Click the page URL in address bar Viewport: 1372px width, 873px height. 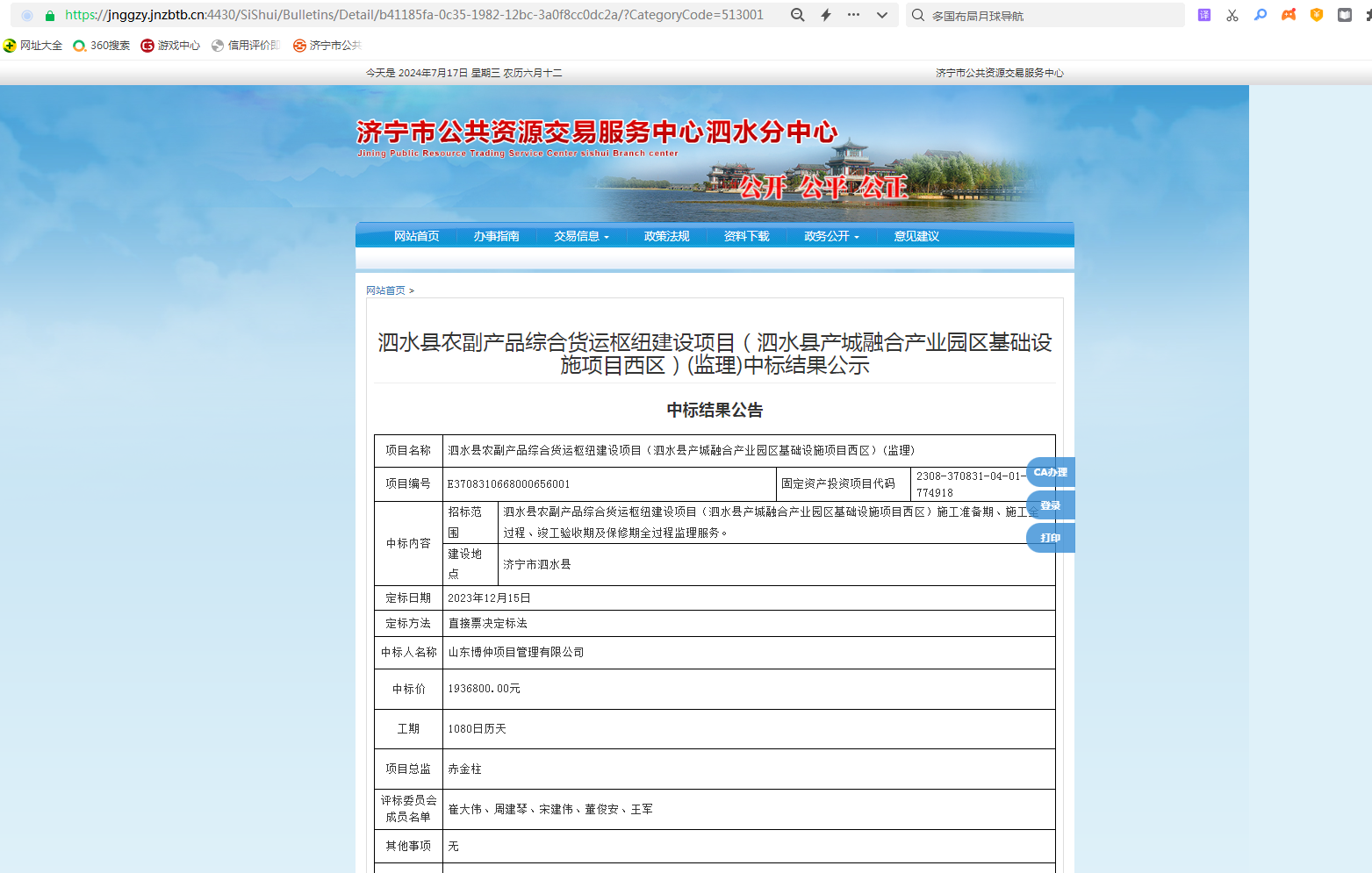pyautogui.click(x=414, y=15)
